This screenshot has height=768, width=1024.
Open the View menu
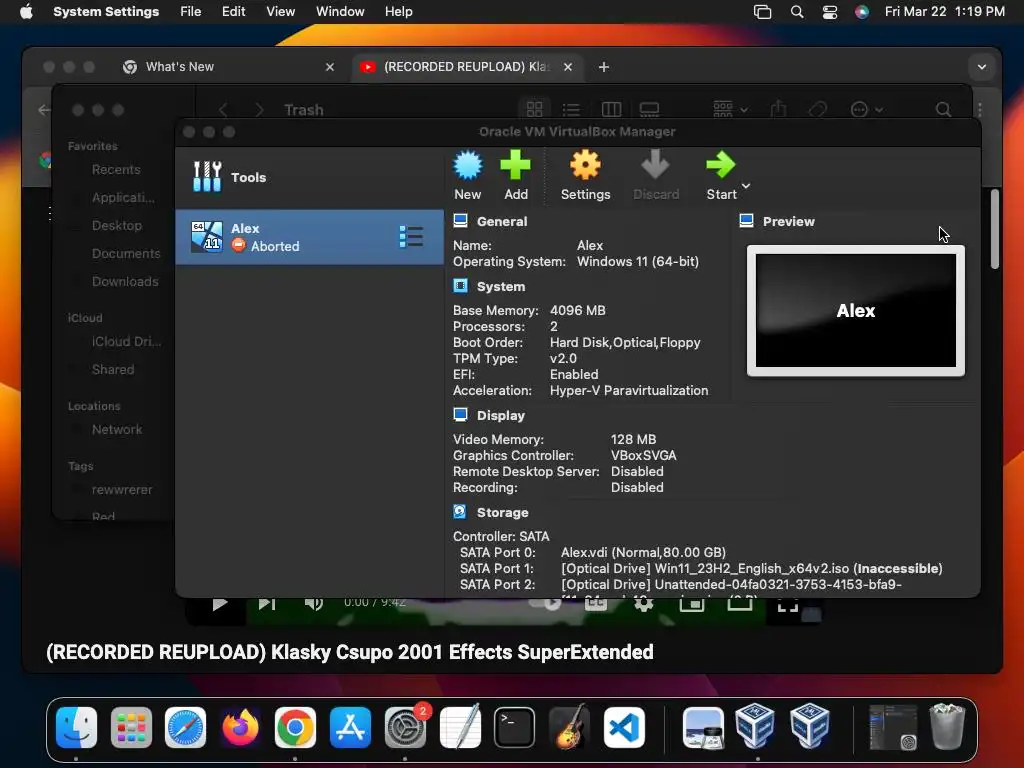coord(280,12)
